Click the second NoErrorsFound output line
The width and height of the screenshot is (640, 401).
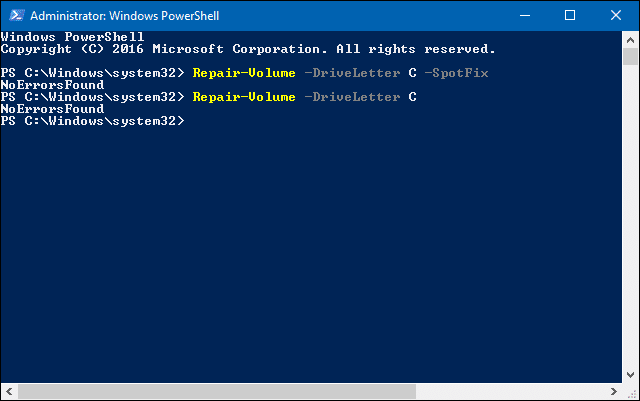[x=52, y=109]
